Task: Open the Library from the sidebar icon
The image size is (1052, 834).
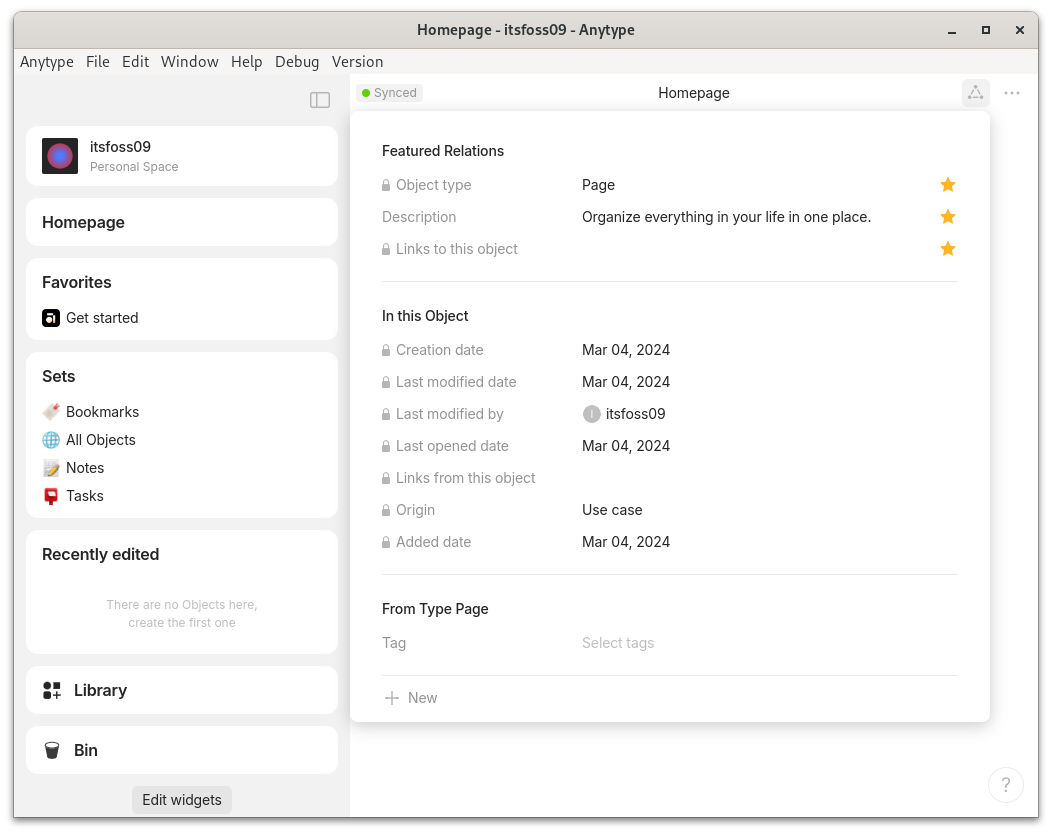Action: tap(51, 690)
